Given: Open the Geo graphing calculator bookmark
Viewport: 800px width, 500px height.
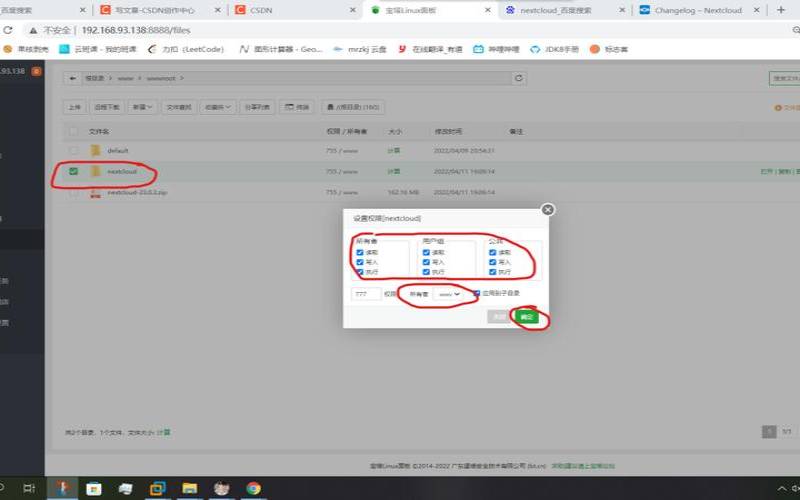Looking at the screenshot, I should click(x=281, y=49).
